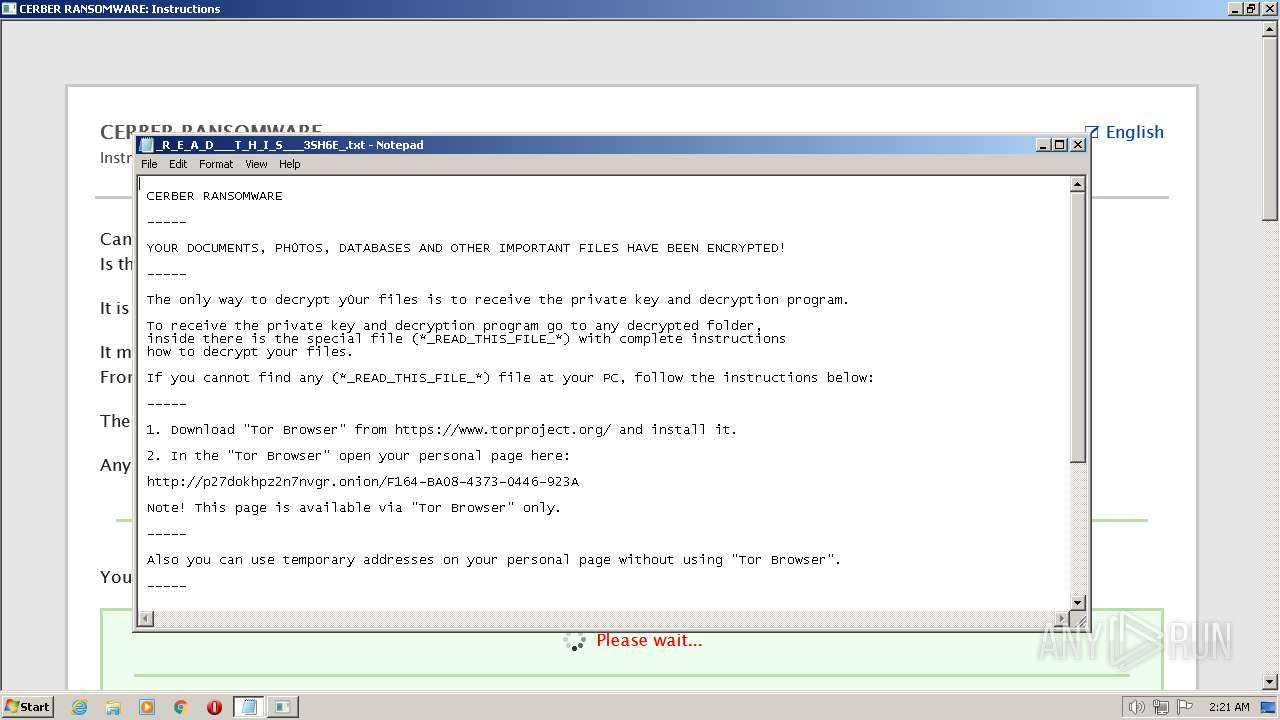
Task: Click 'Also you can use temporary addresses' line
Action: [494, 560]
